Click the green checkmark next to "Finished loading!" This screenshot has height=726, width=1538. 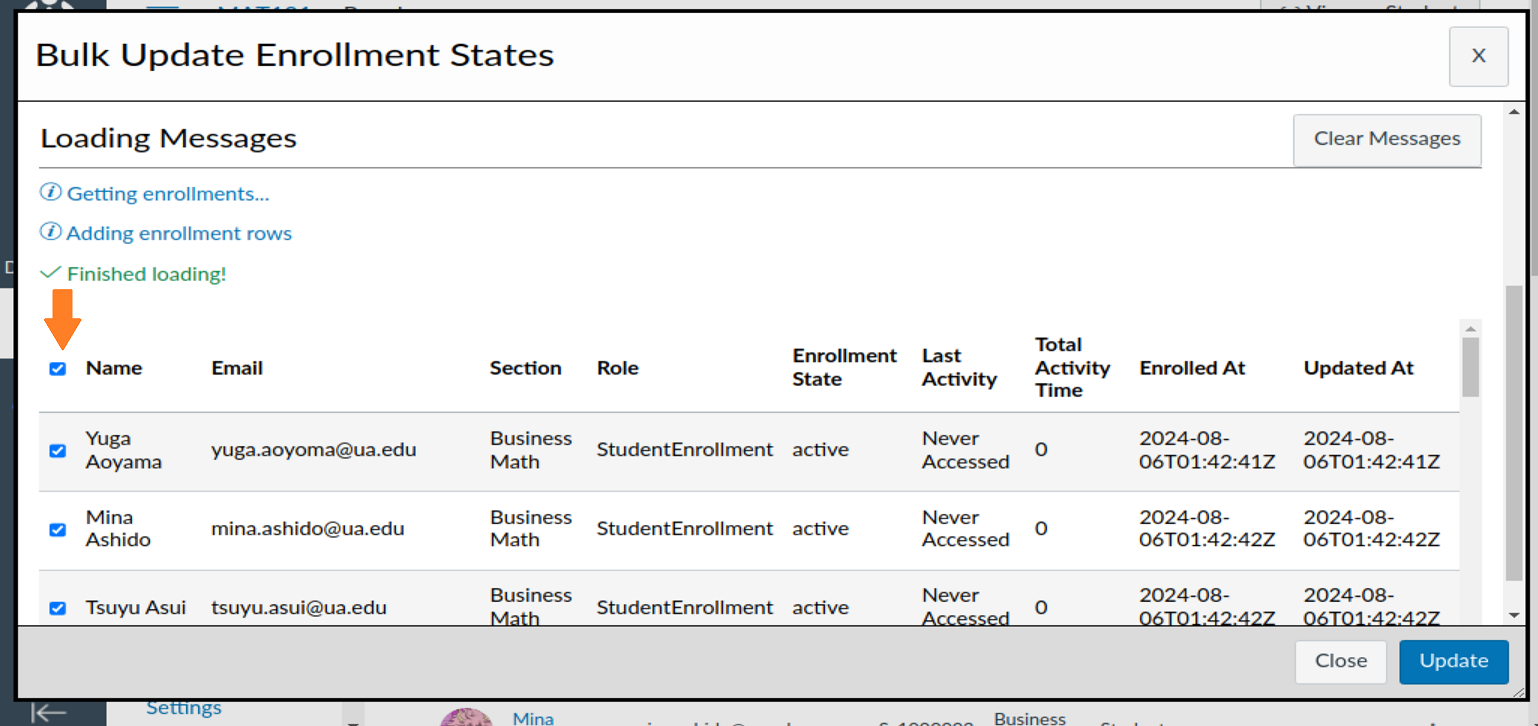(49, 272)
